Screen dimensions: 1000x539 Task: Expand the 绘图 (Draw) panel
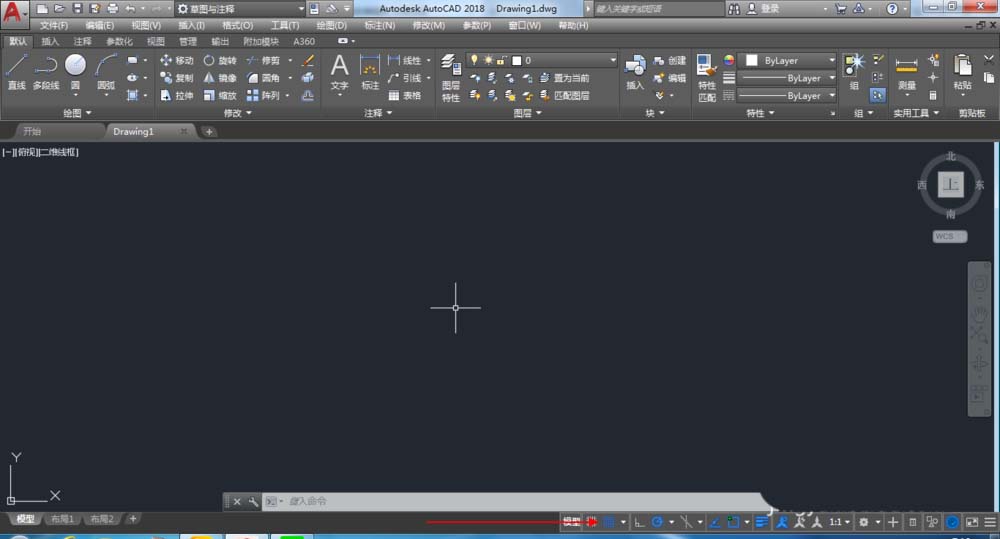click(x=77, y=113)
